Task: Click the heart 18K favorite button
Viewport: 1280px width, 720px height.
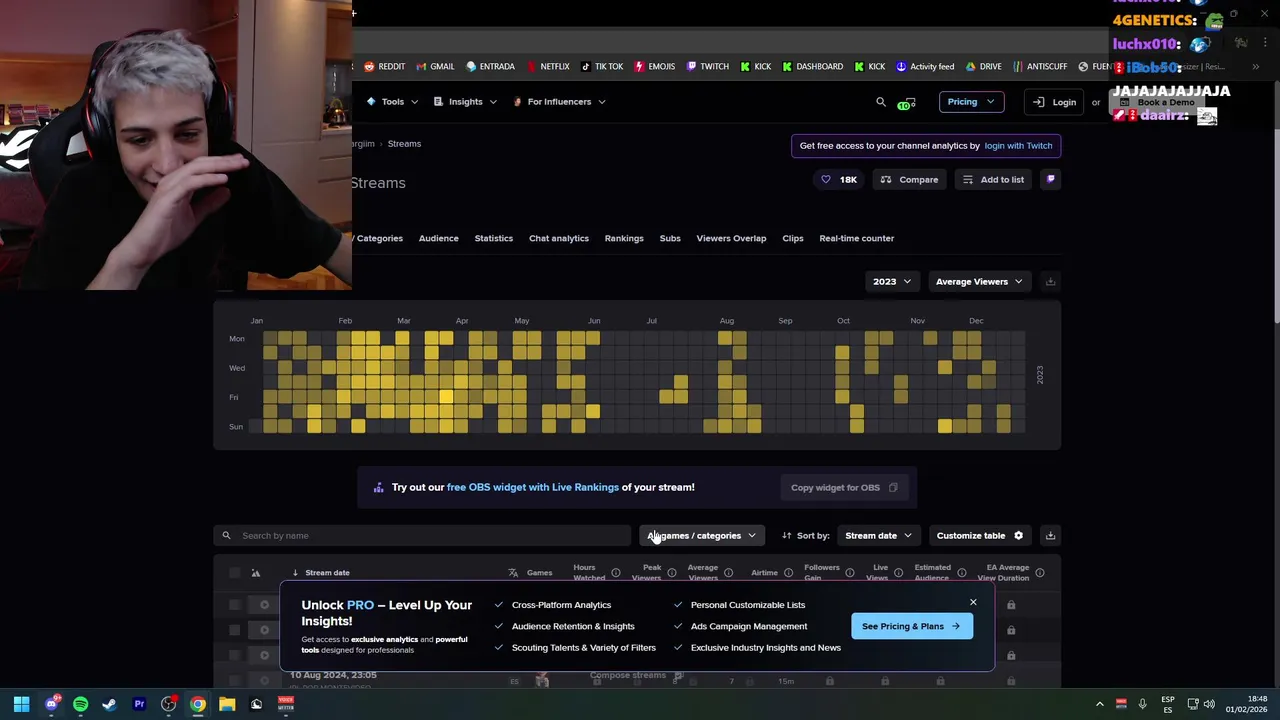Action: 839,180
